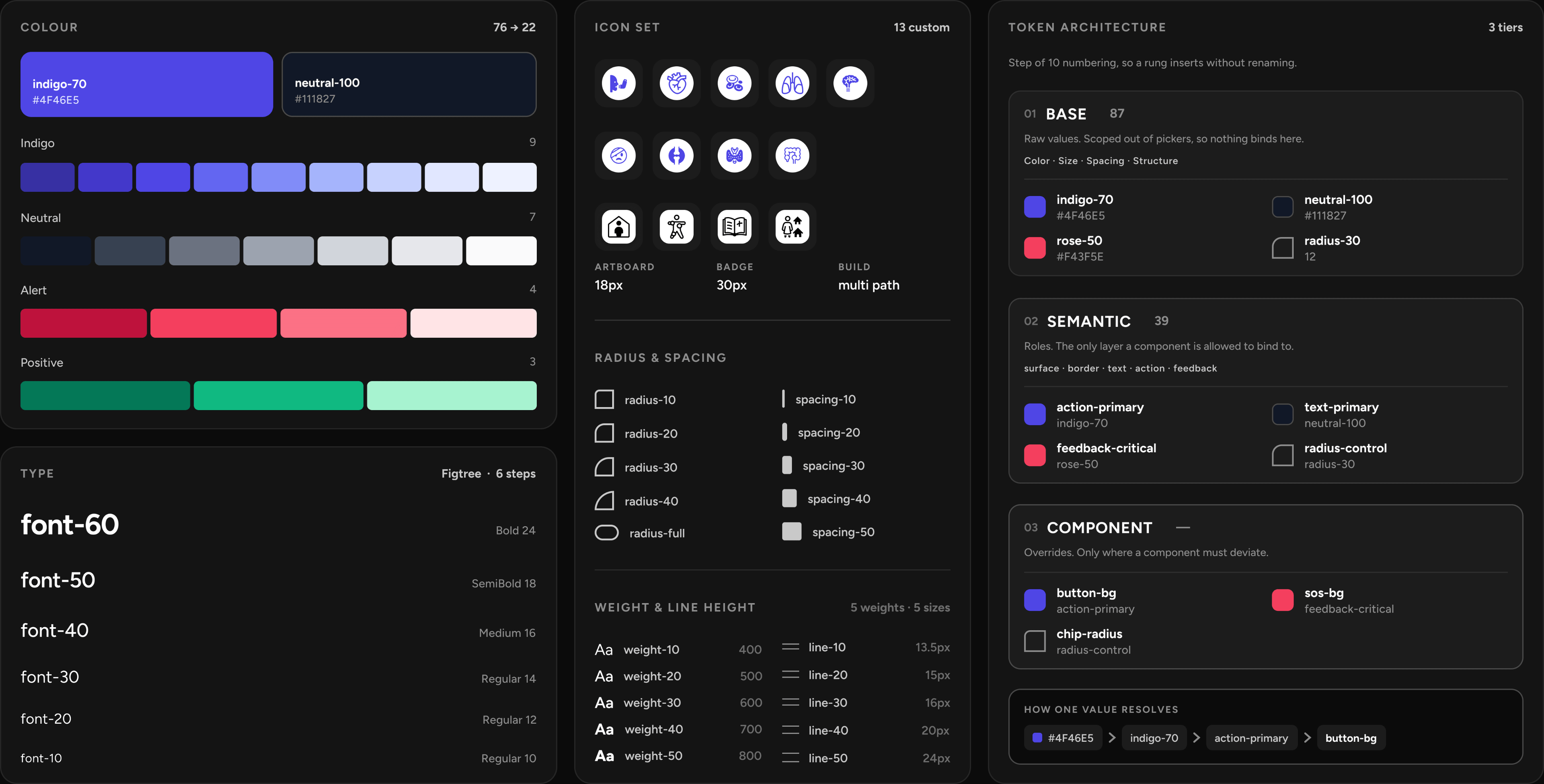
Task: Click the white swatch in the Neutral row
Action: pyautogui.click(x=501, y=250)
